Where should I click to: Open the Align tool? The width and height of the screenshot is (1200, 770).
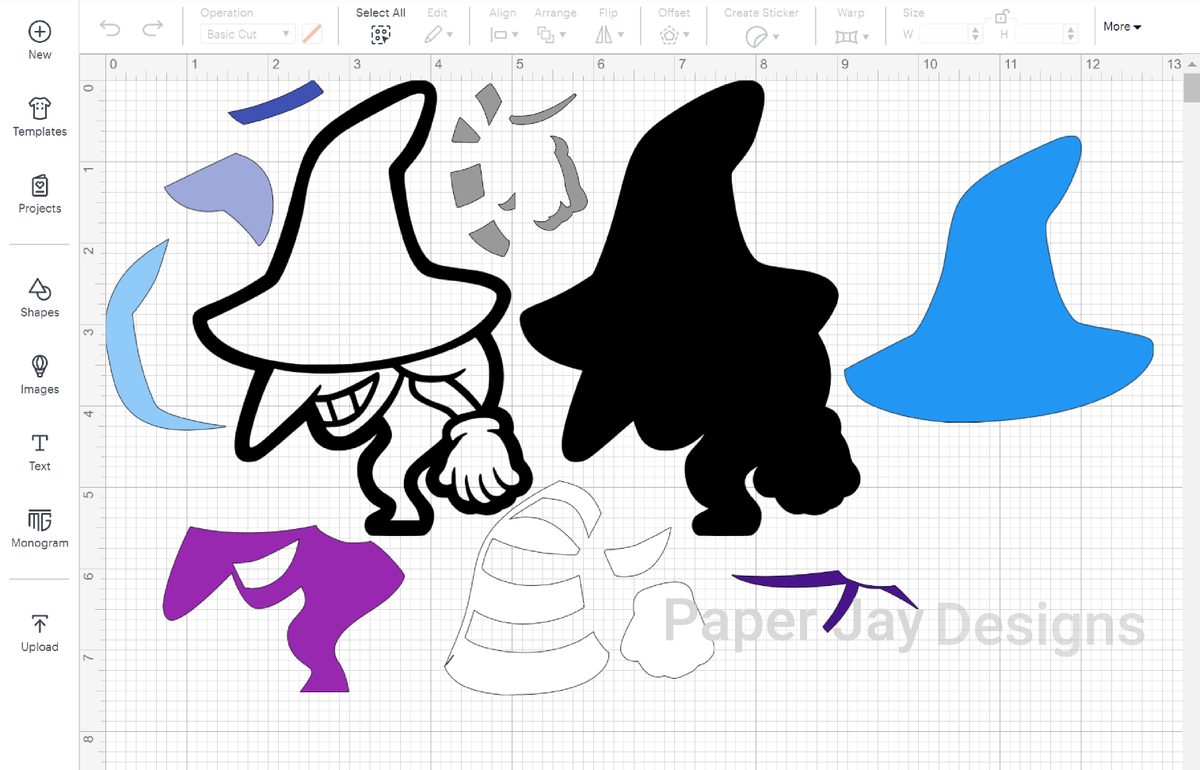504,35
